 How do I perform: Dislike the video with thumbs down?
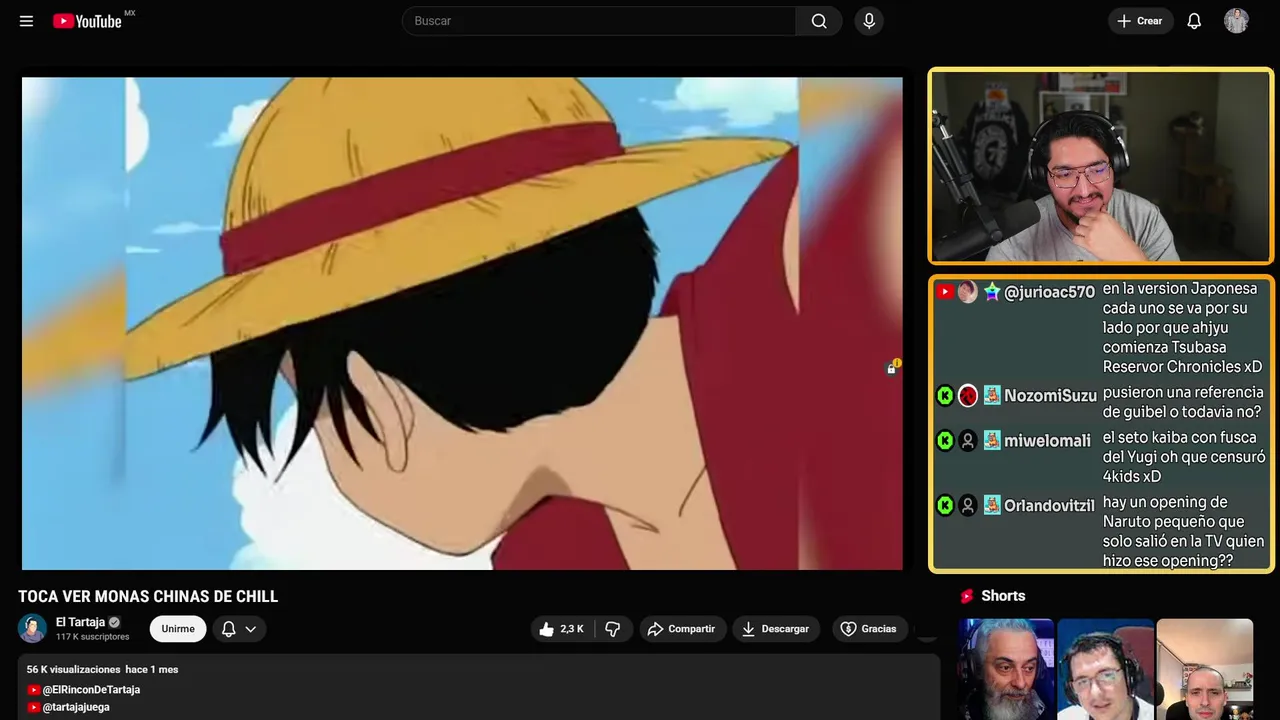(x=613, y=629)
